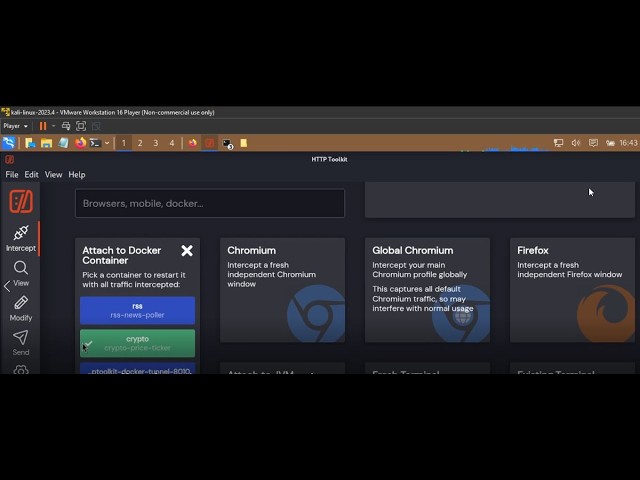Open the Modify page in sidebar
The height and width of the screenshot is (480, 640).
[21, 309]
